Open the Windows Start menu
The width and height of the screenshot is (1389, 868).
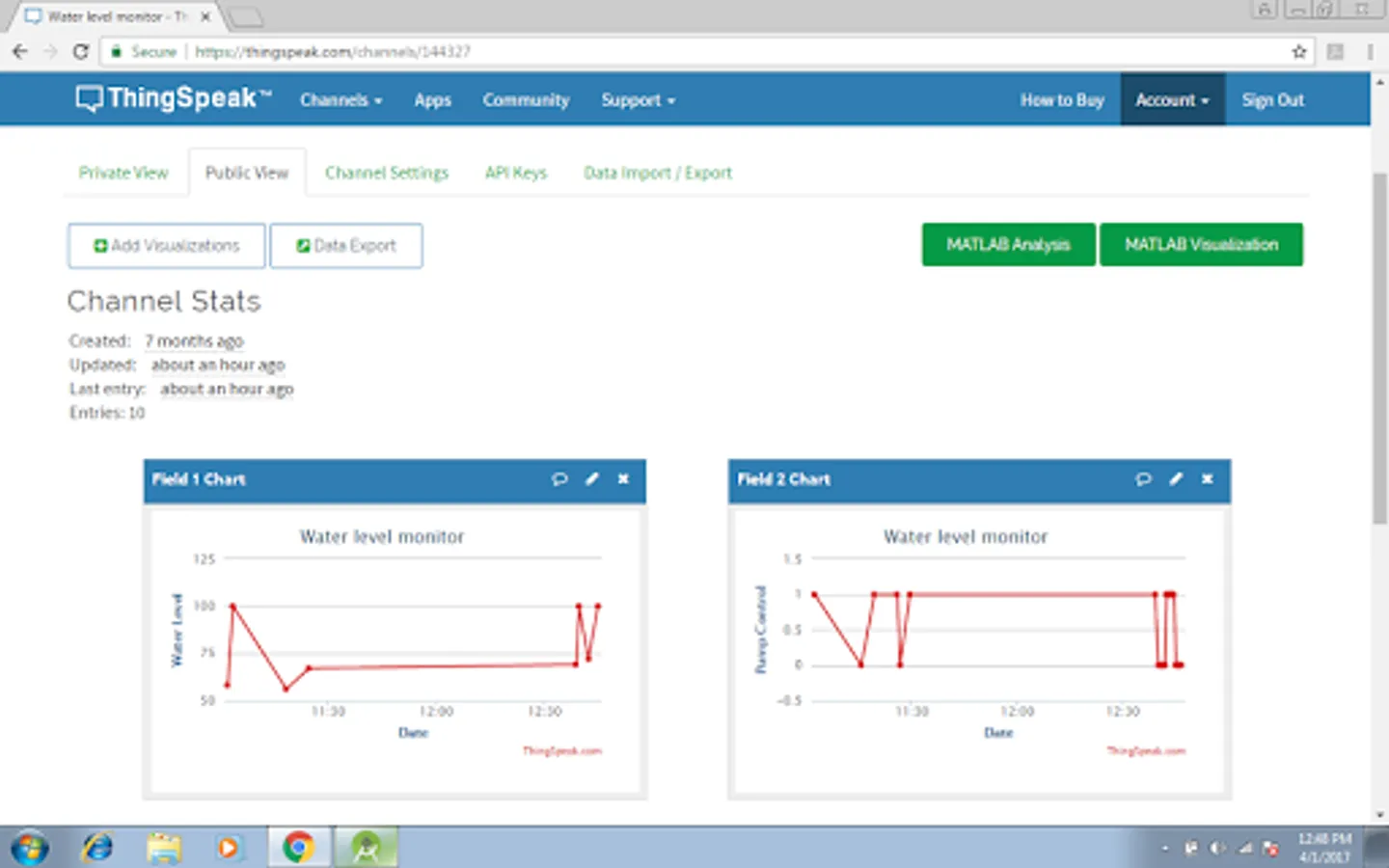point(29,848)
